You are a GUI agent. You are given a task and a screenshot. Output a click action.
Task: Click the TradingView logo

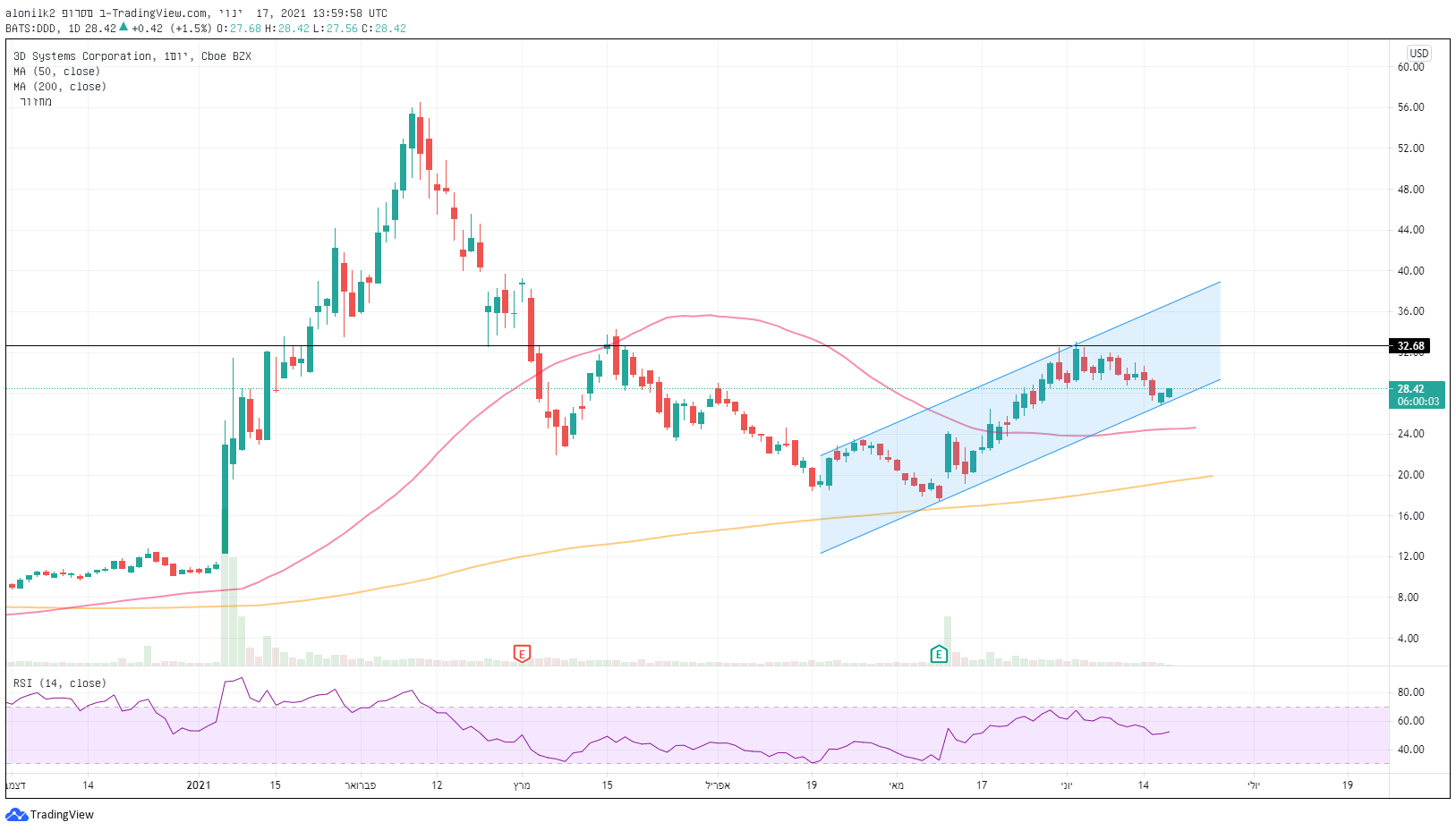[50, 815]
